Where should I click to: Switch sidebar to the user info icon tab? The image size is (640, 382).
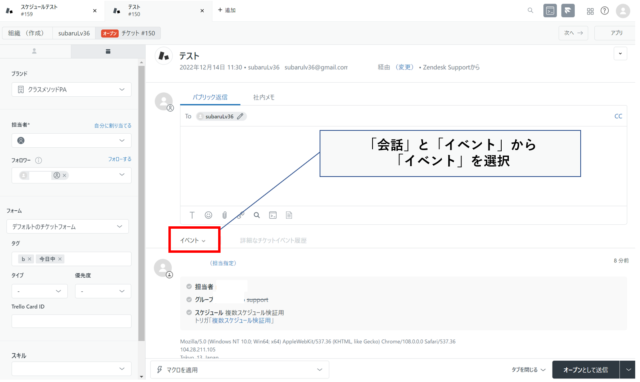[34, 51]
